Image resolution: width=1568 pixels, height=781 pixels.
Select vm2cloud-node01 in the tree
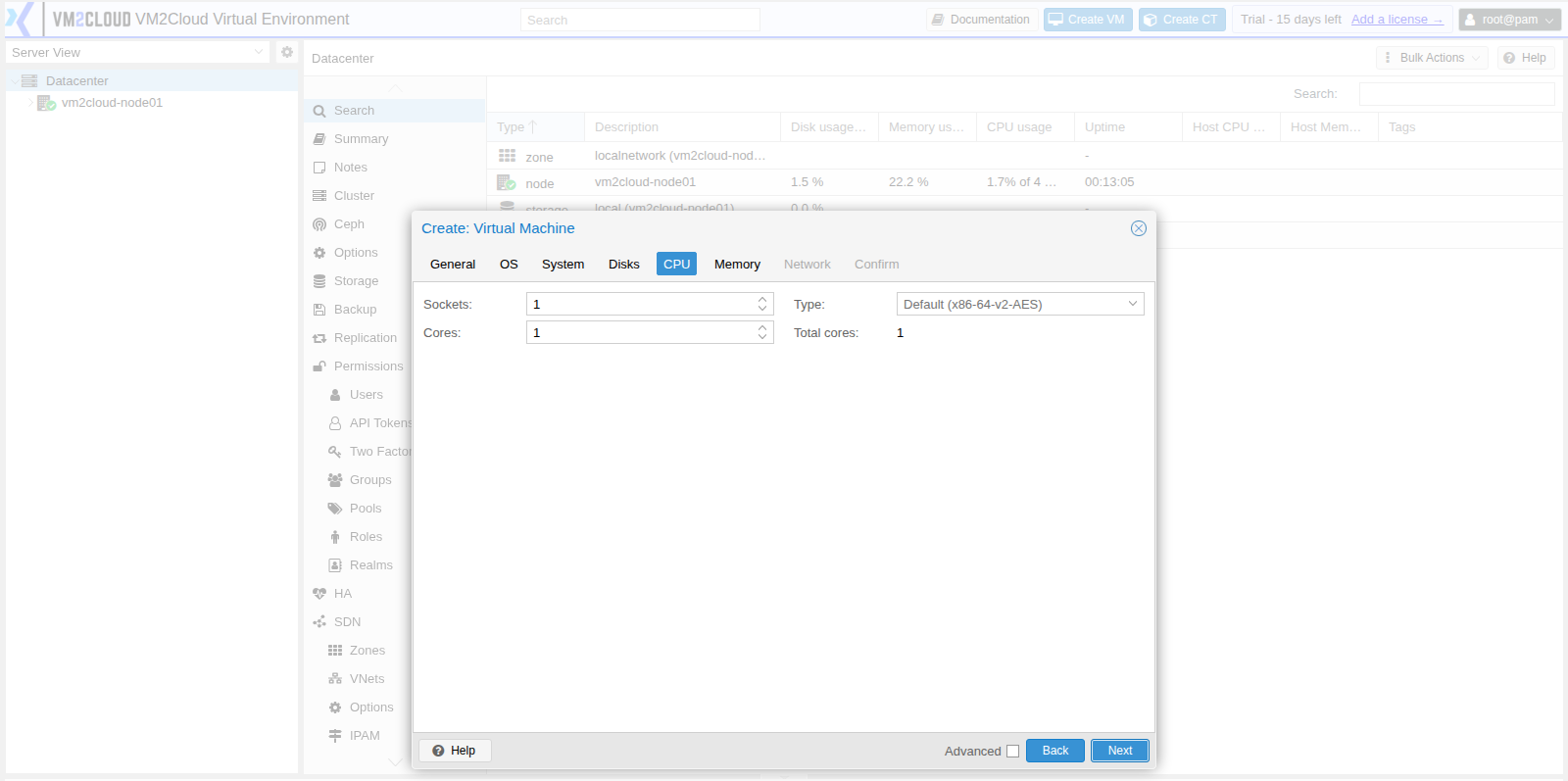[x=112, y=103]
